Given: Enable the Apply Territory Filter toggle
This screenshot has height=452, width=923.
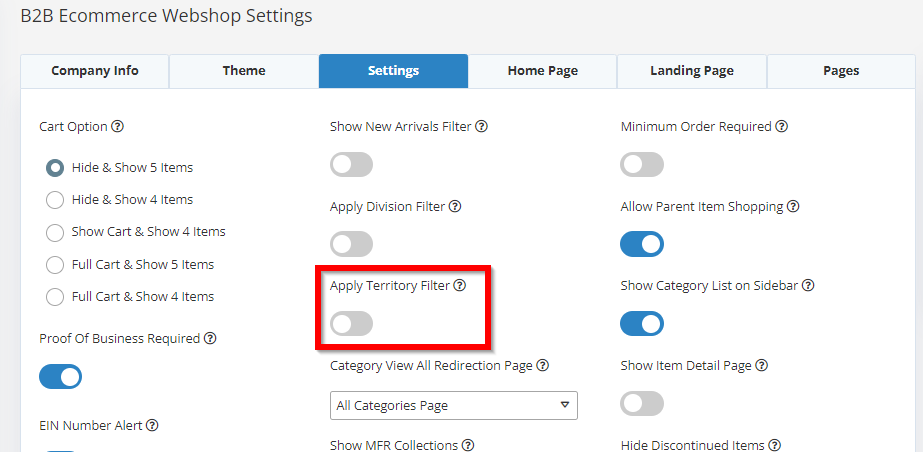Looking at the screenshot, I should coord(351,324).
